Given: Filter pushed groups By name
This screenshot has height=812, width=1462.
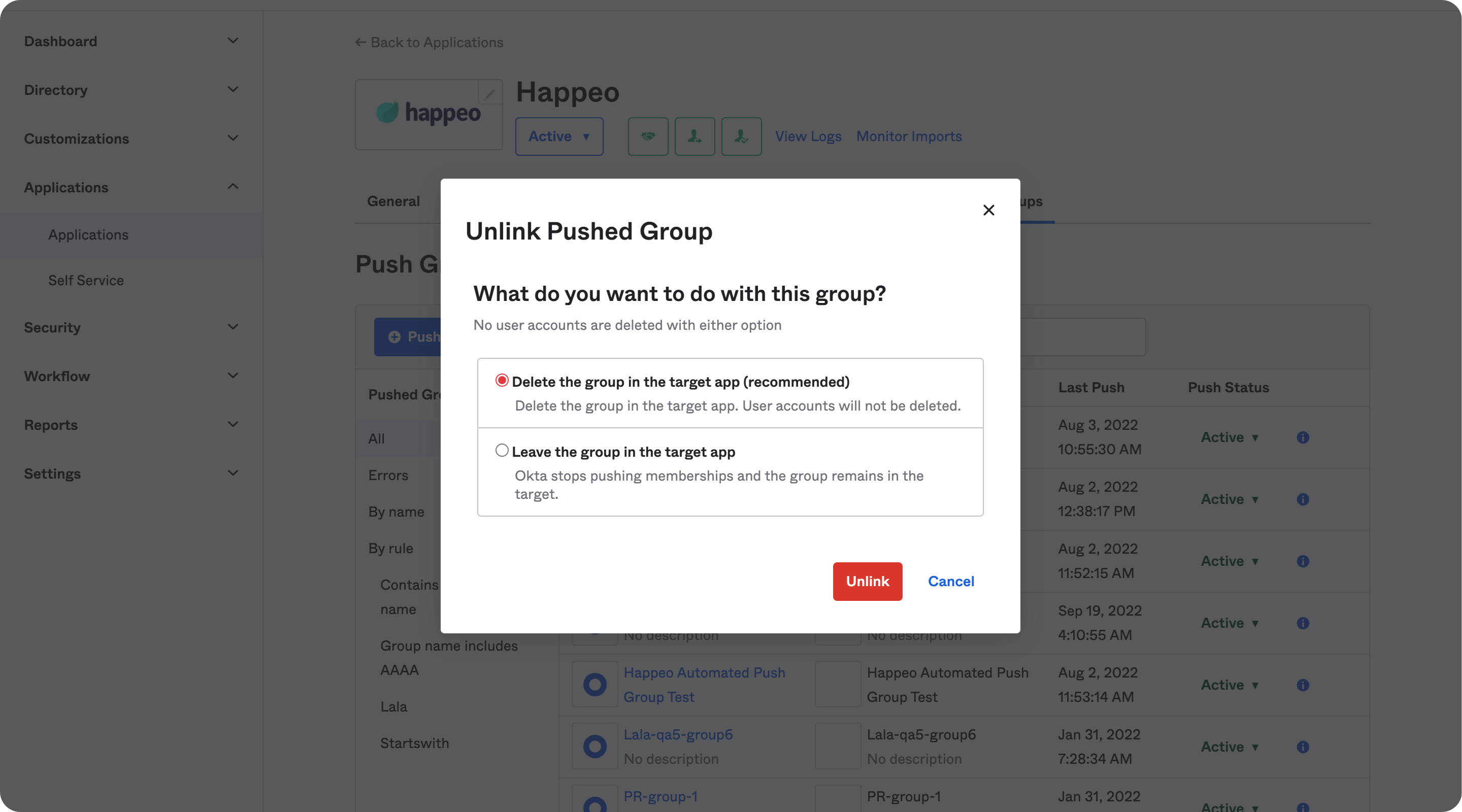Looking at the screenshot, I should pos(396,512).
